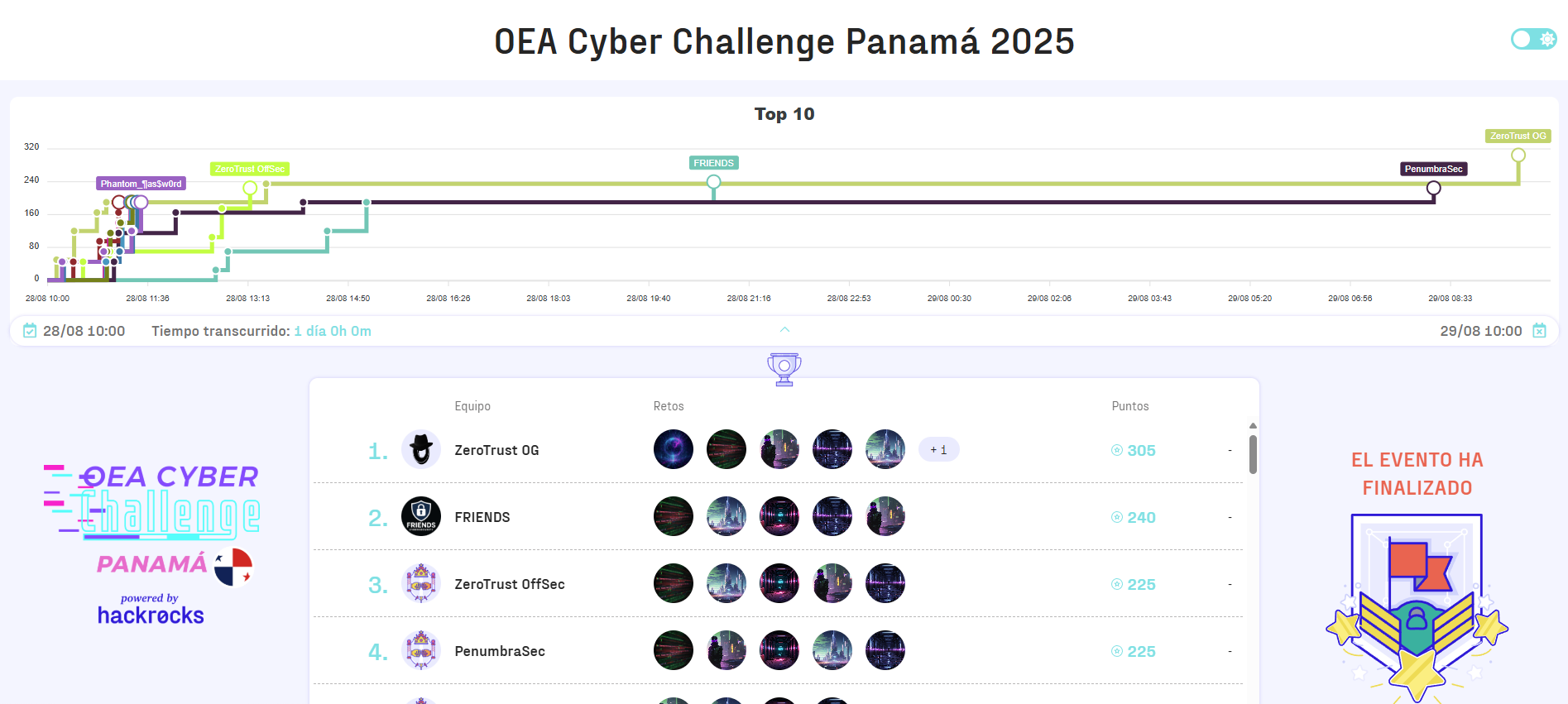This screenshot has width=1568, height=704.
Task: Click PenumbraSec team avatar
Action: coord(421,651)
